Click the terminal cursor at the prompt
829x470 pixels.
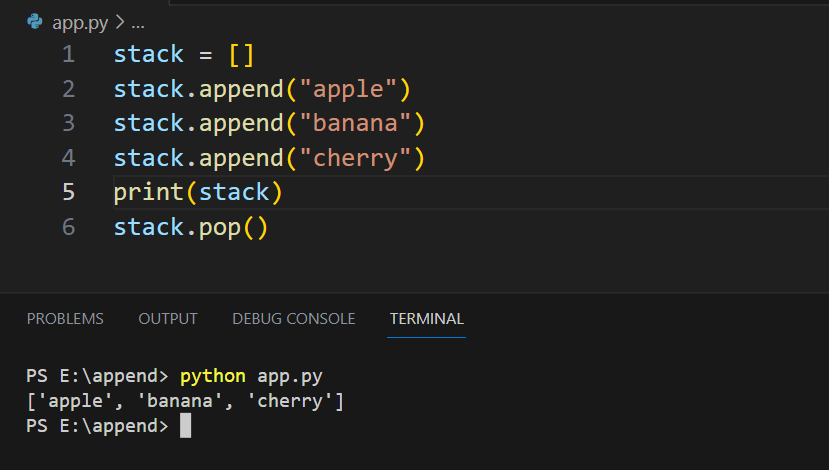186,426
